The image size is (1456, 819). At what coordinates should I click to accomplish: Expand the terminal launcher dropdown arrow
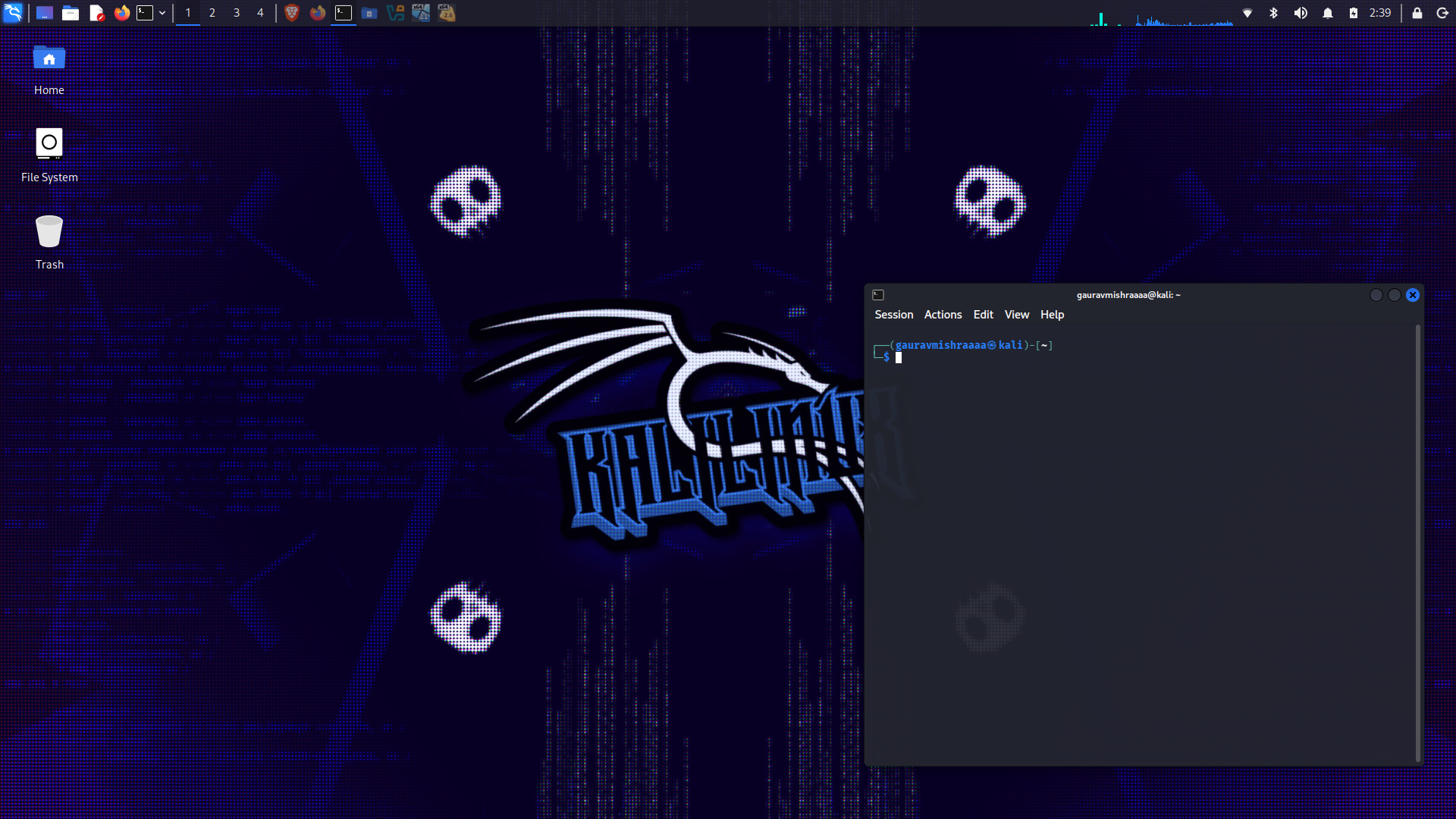point(162,13)
